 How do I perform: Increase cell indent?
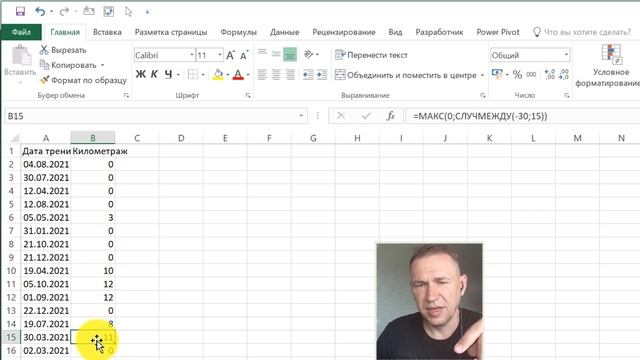322,75
